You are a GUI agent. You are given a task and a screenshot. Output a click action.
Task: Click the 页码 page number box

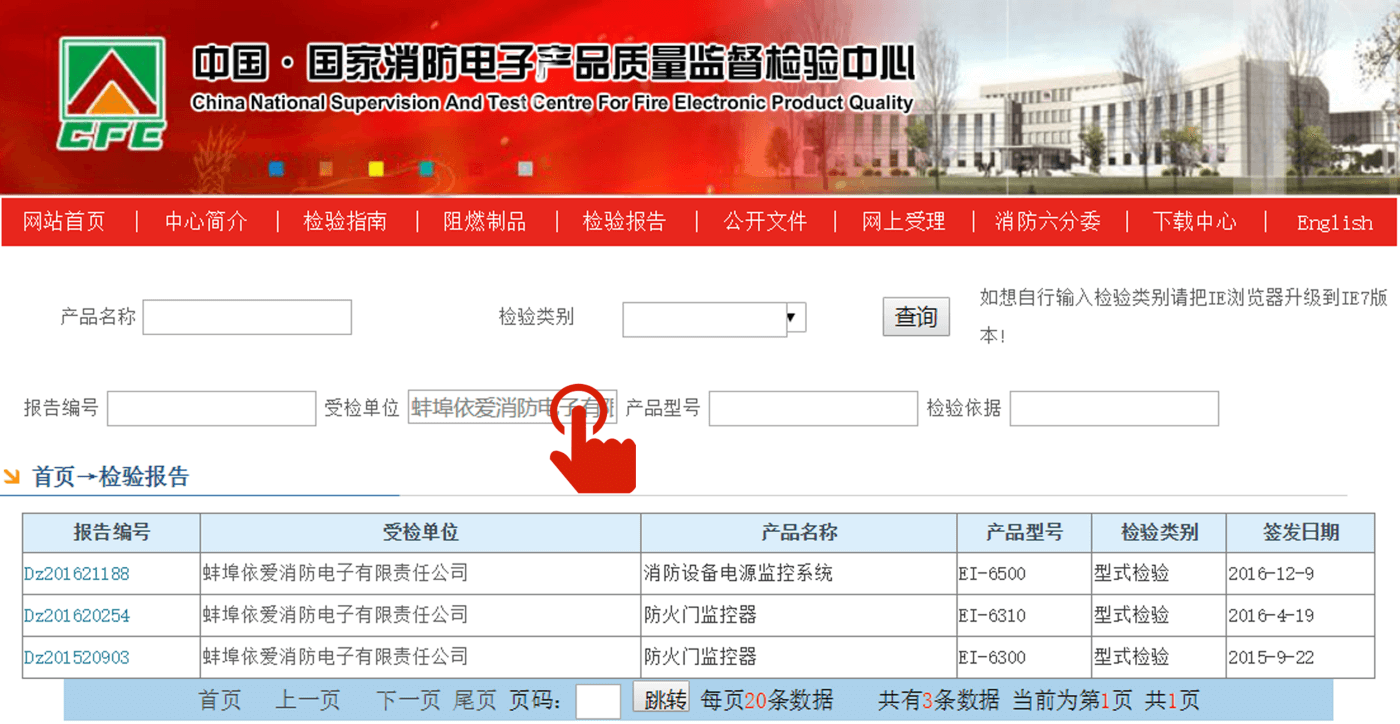point(598,701)
